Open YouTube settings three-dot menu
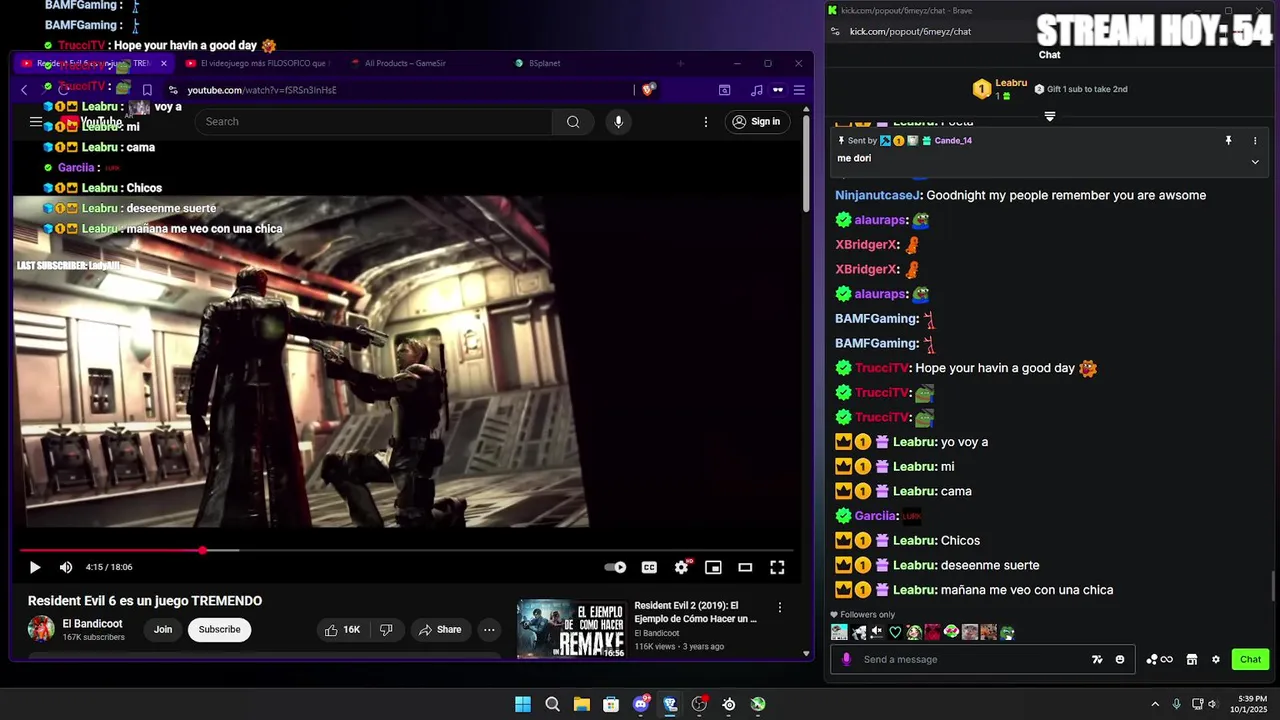 point(706,121)
